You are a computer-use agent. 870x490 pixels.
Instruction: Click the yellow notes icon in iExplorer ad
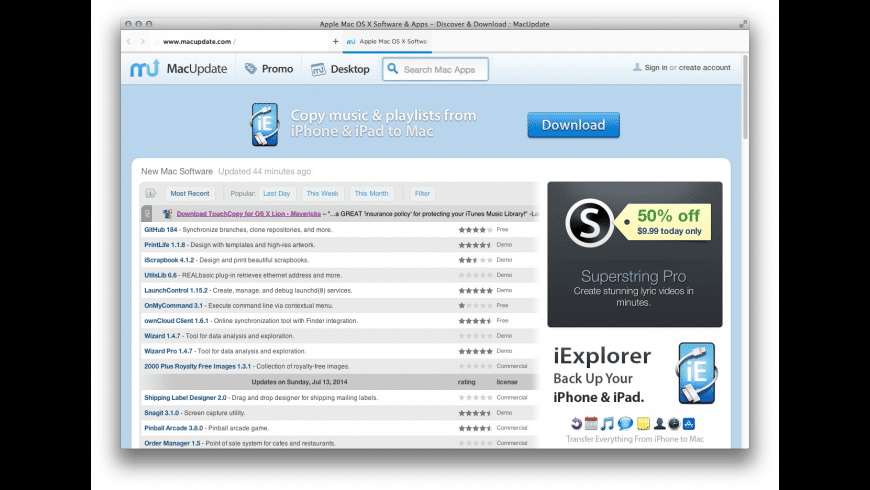643,423
